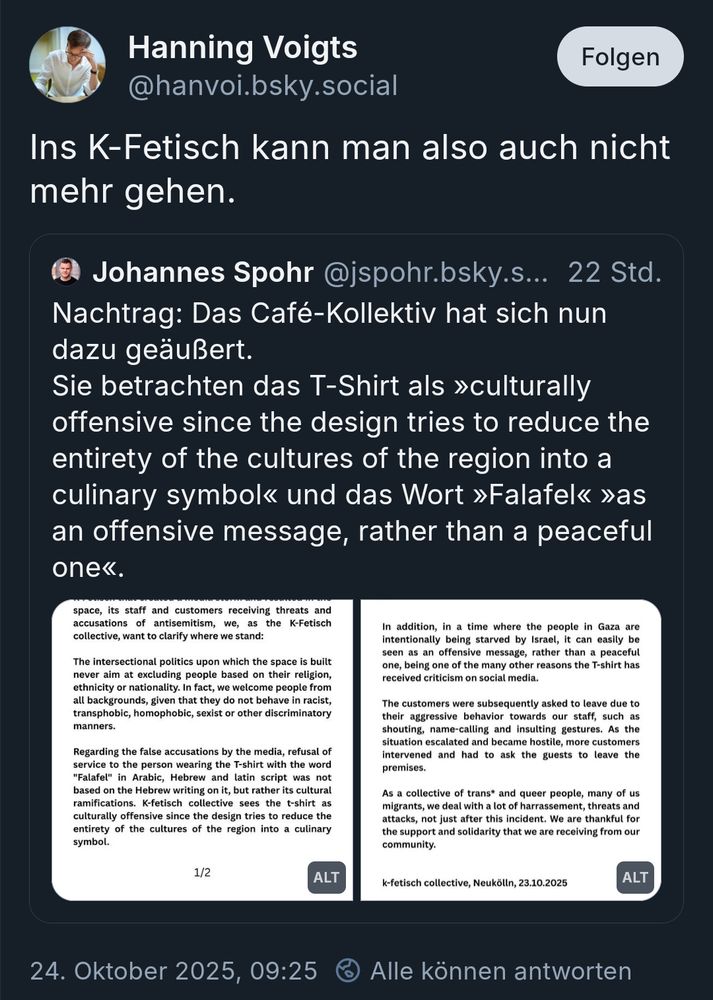
Task: Click the ALT badge on the first statement image
Action: point(325,877)
